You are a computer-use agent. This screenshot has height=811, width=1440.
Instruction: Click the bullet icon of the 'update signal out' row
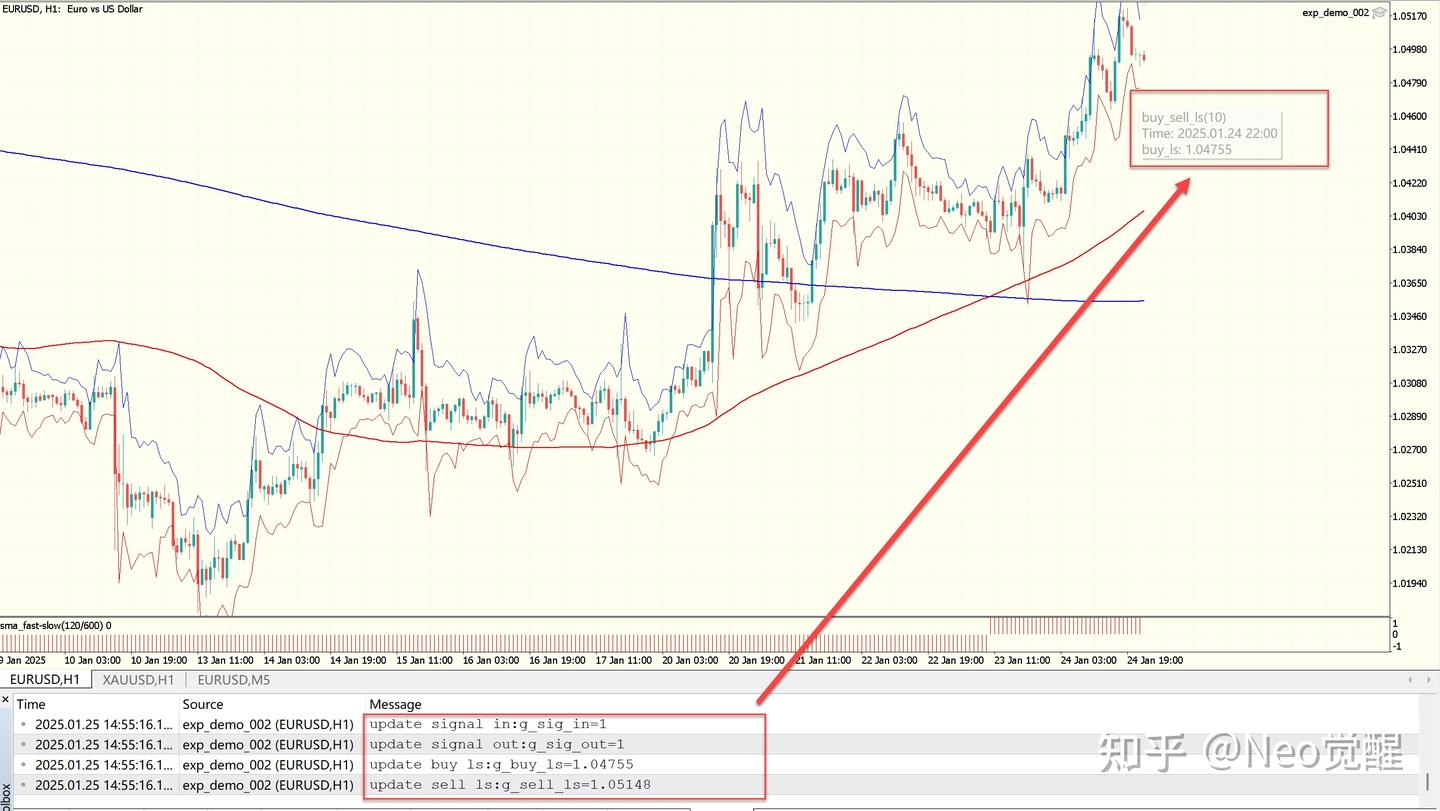pyautogui.click(x=23, y=744)
